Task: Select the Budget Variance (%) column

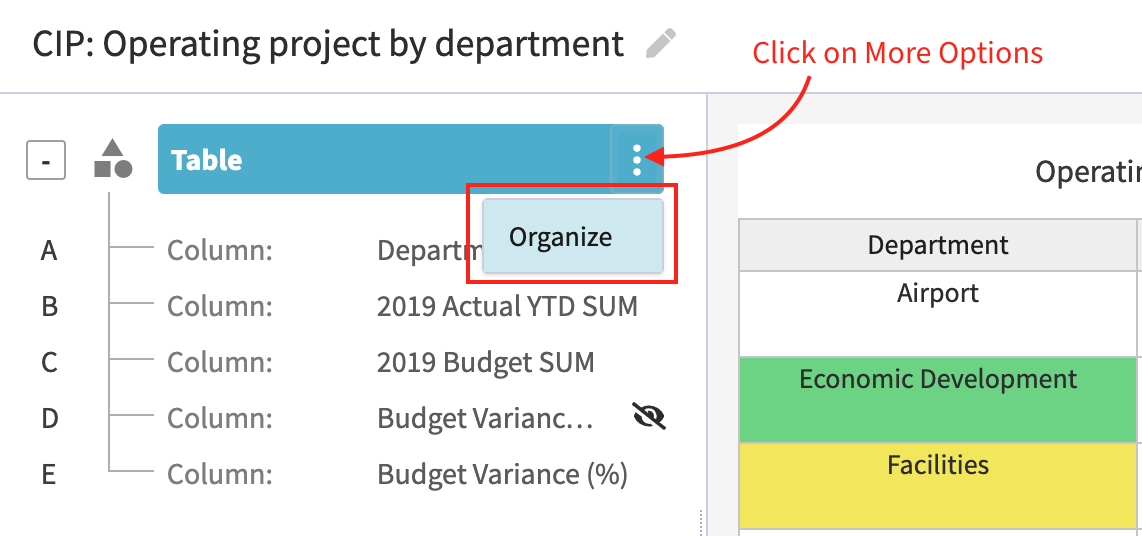Action: (x=503, y=474)
